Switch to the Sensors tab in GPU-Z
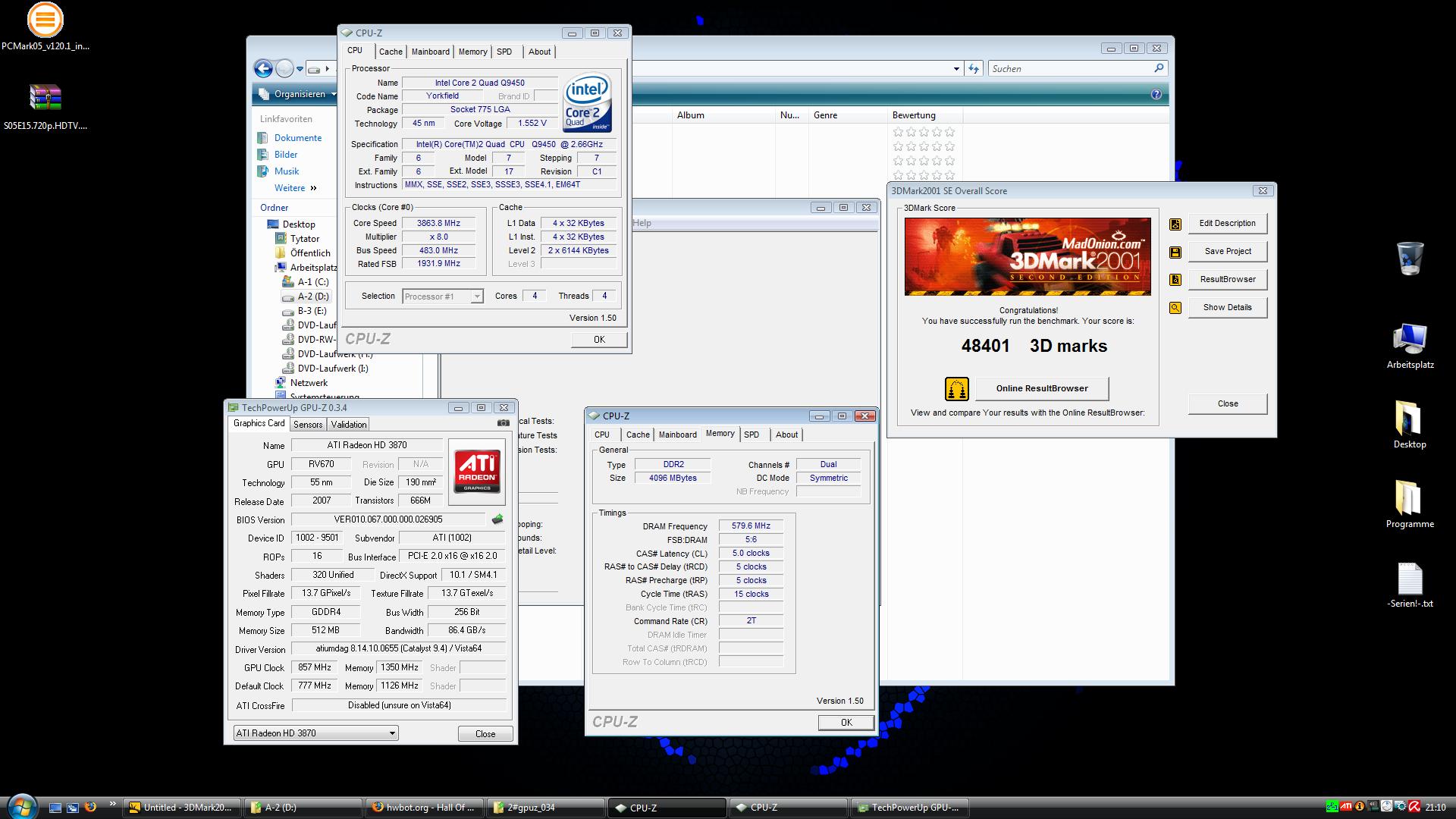Image resolution: width=1456 pixels, height=819 pixels. coord(308,425)
